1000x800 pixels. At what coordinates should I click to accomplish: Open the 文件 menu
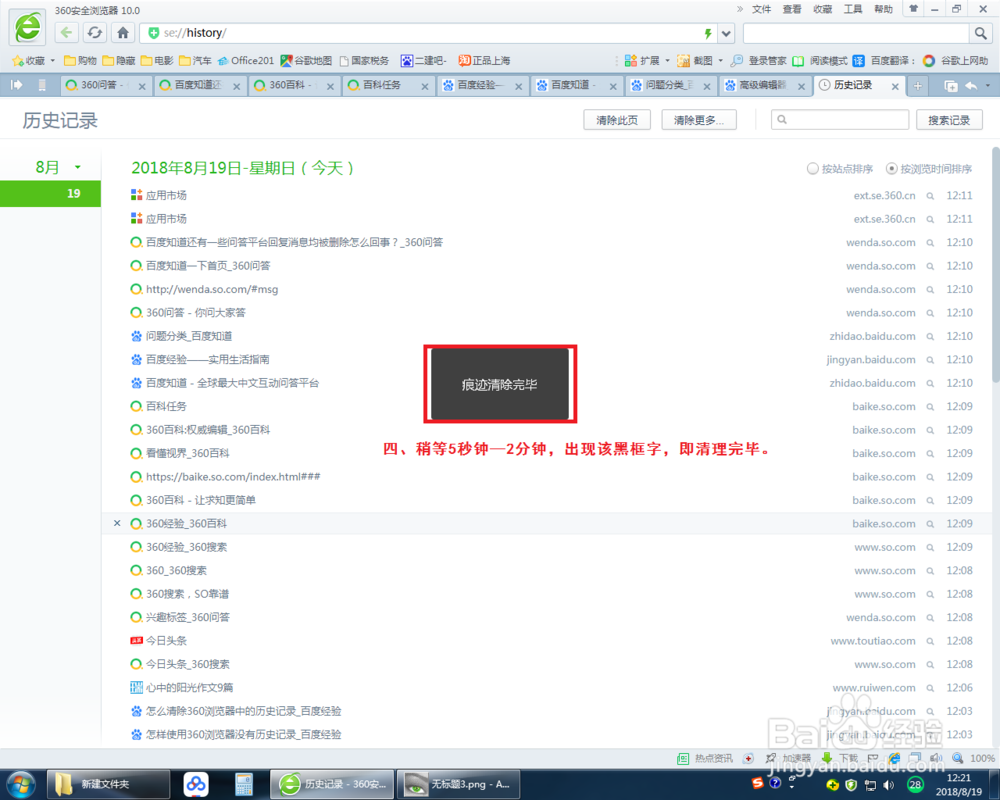761,9
